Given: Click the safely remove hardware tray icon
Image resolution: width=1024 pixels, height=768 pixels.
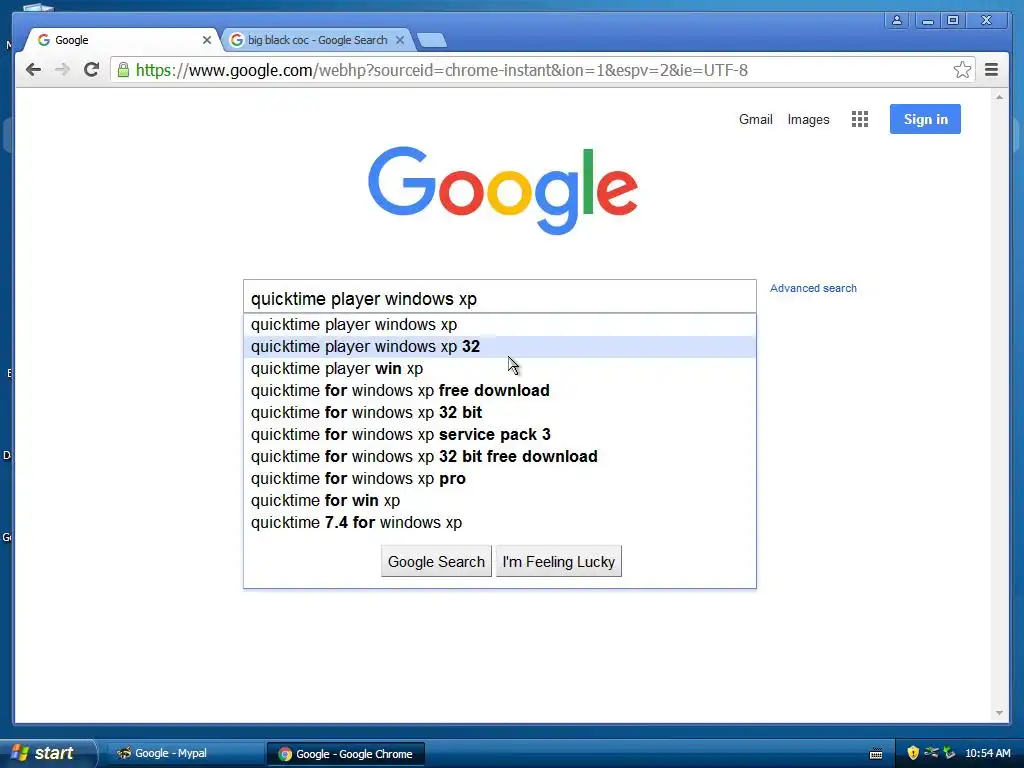Looking at the screenshot, I should tap(950, 754).
